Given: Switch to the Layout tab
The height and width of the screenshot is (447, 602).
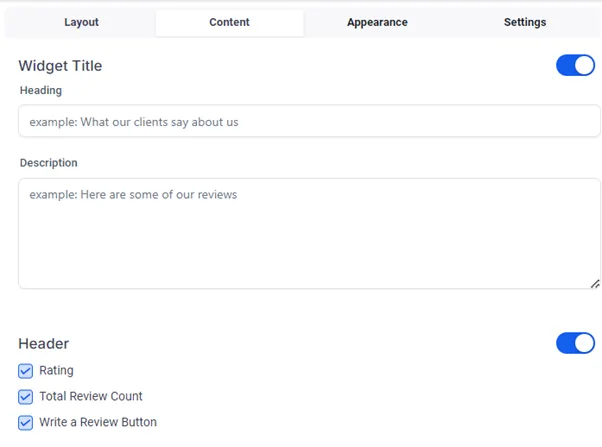Looking at the screenshot, I should coord(81,22).
